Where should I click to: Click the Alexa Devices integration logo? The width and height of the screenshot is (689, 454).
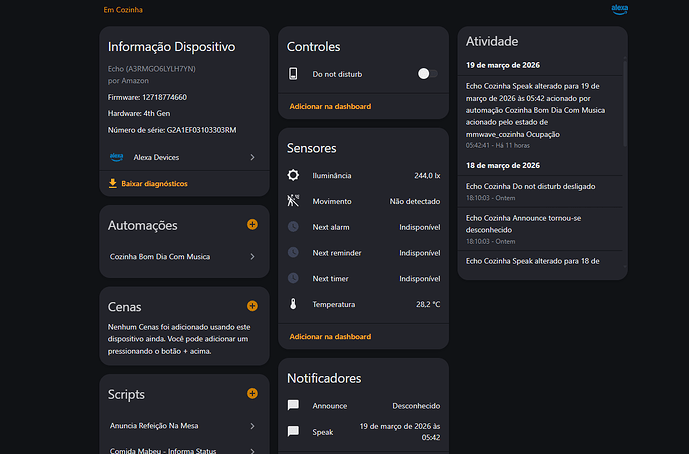click(x=116, y=157)
